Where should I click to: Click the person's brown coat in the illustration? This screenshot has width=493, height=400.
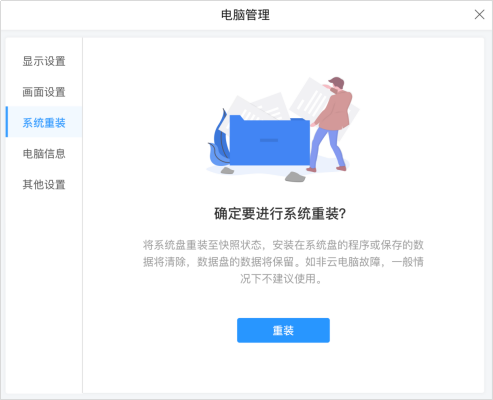[335, 110]
